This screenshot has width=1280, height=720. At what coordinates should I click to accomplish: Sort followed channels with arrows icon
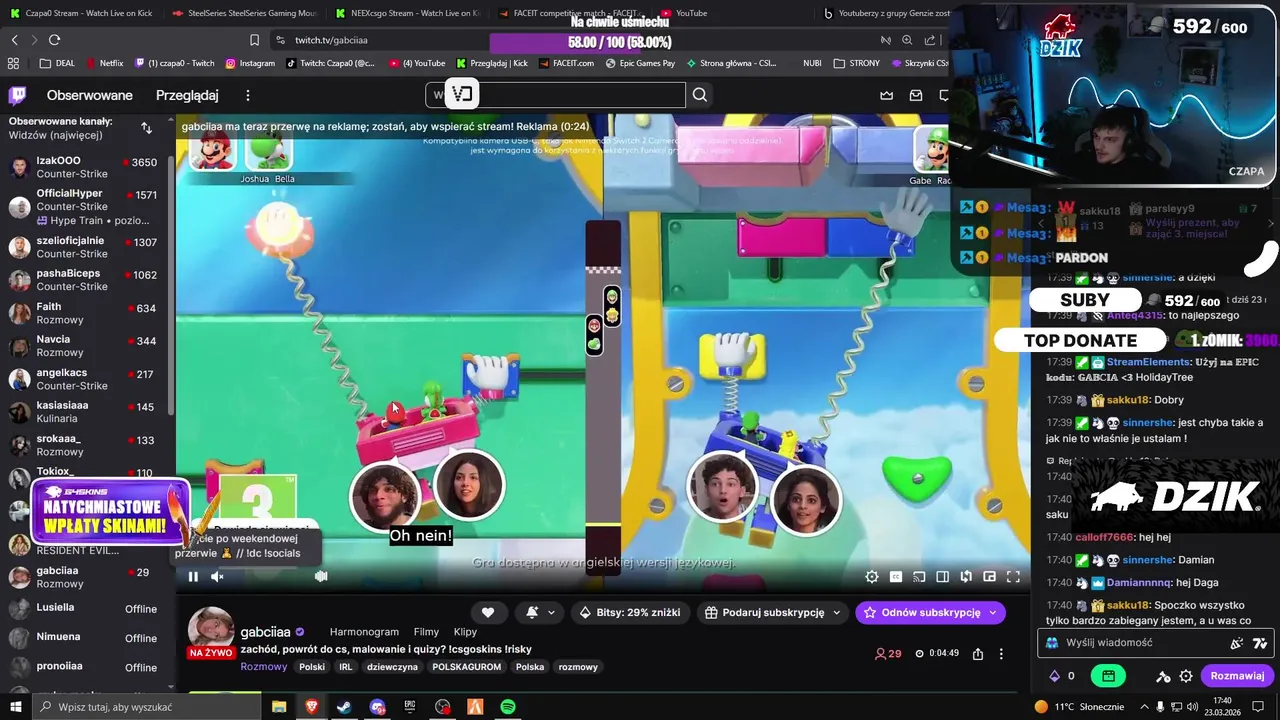(147, 128)
